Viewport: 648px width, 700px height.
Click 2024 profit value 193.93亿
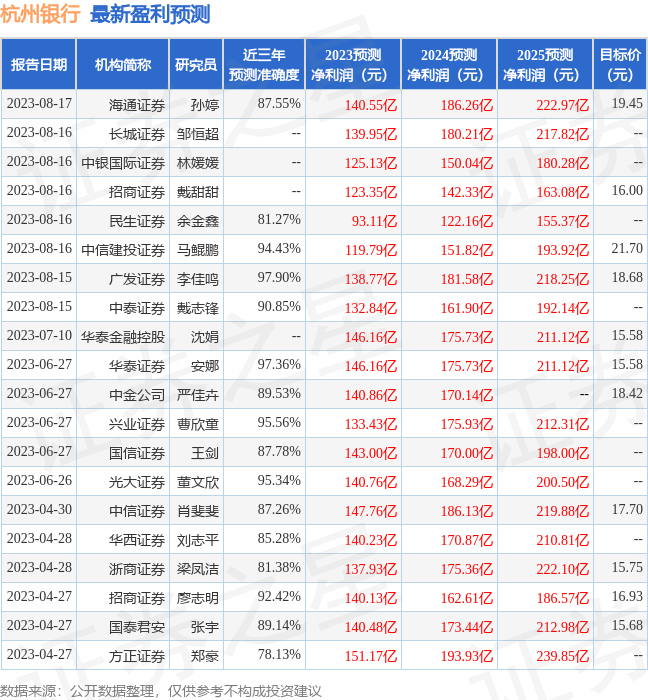[x=467, y=656]
